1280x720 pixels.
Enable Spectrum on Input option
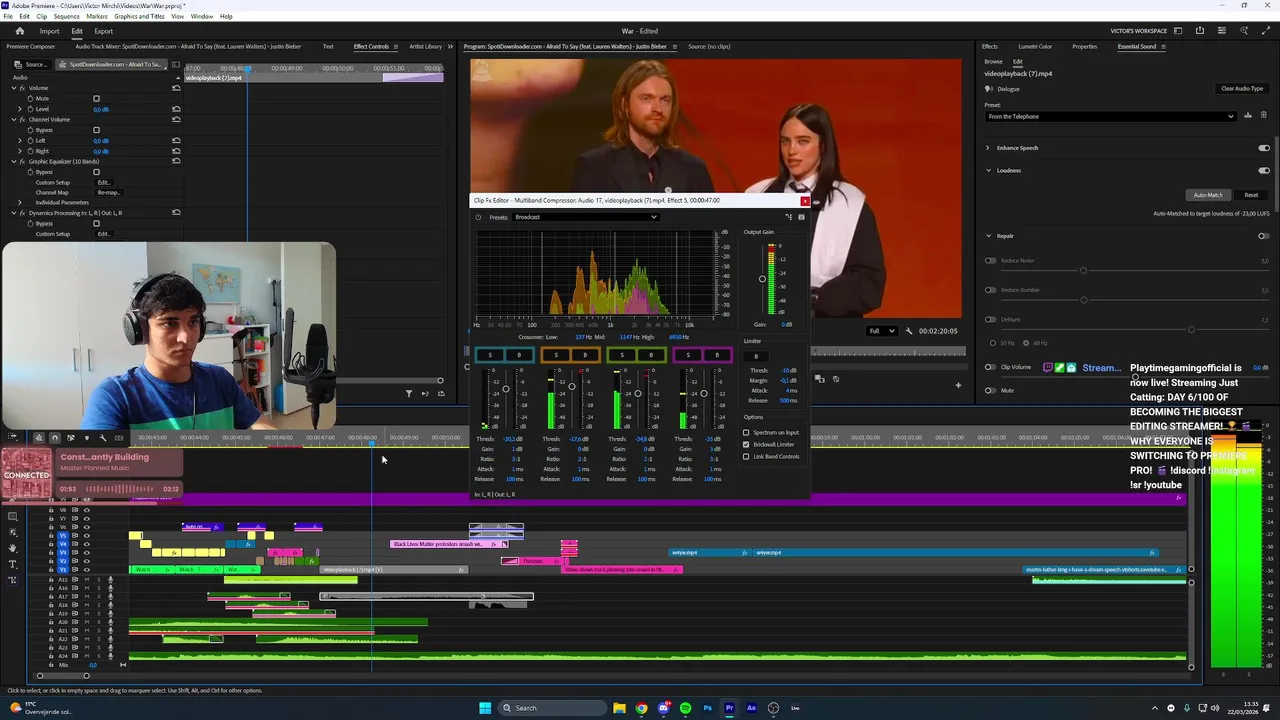[746, 433]
